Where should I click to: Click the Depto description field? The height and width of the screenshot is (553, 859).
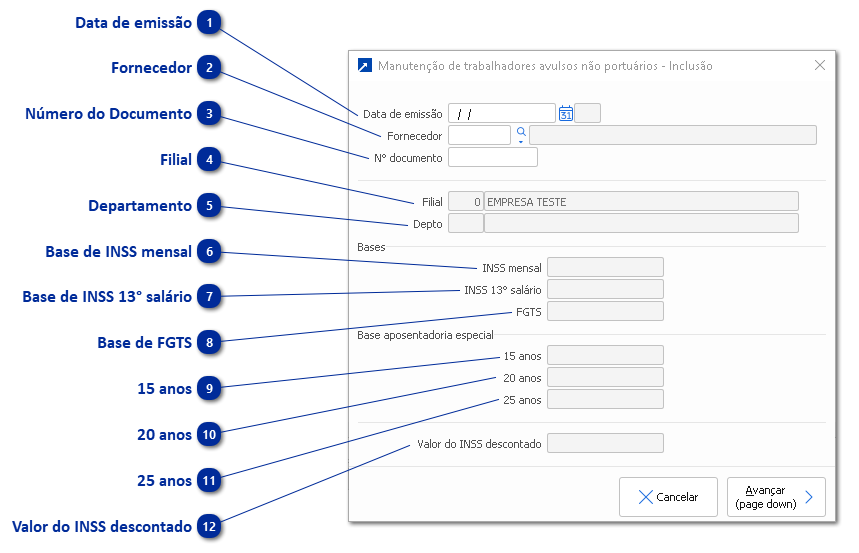point(641,224)
